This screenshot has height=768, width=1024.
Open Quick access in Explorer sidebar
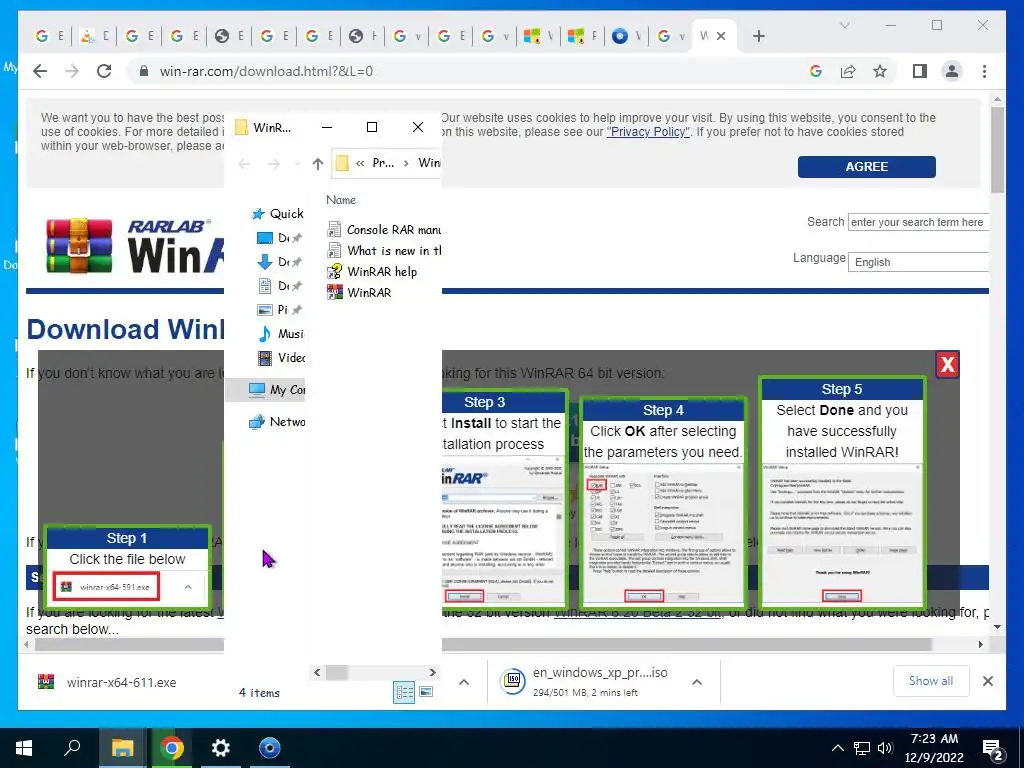[x=278, y=214]
